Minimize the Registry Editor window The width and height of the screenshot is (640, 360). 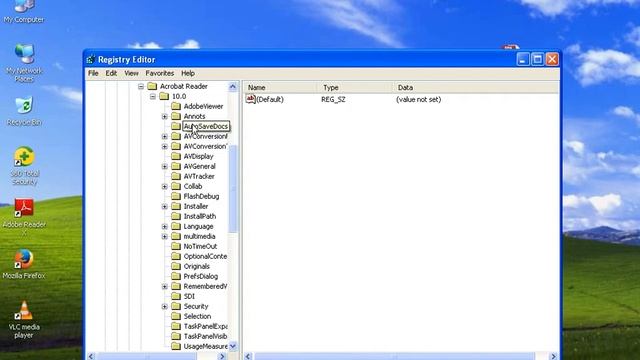click(x=523, y=60)
